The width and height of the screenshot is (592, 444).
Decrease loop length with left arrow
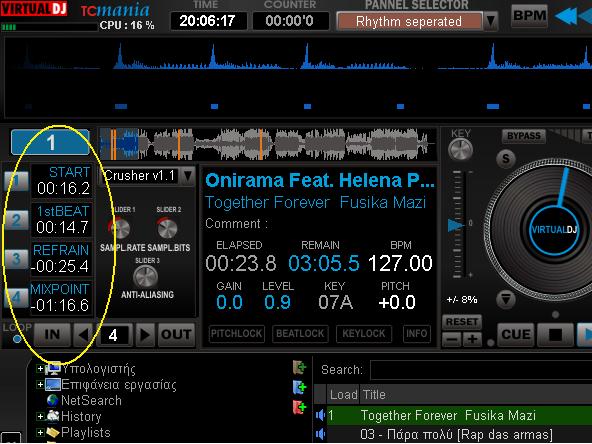pyautogui.click(x=83, y=335)
